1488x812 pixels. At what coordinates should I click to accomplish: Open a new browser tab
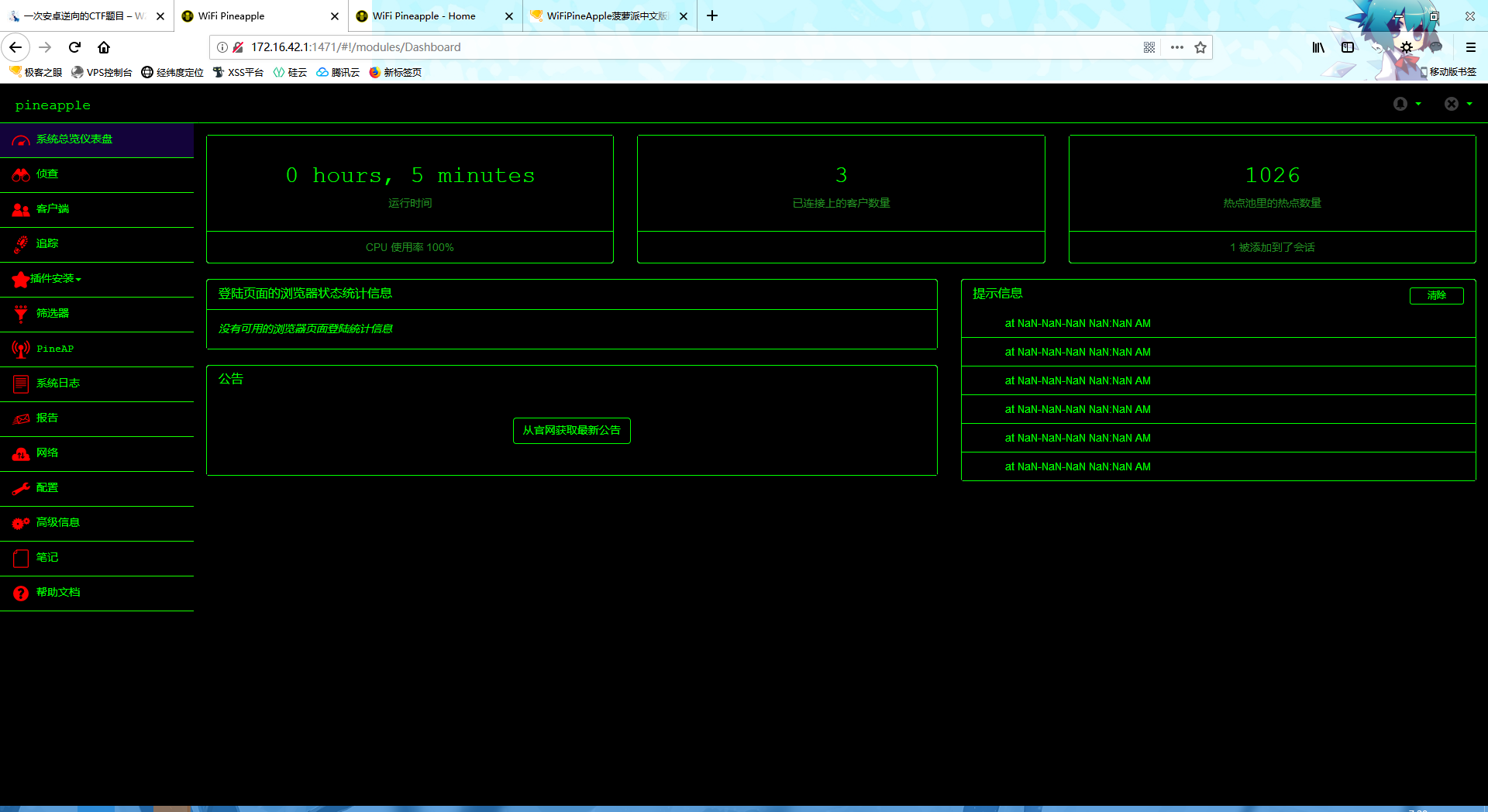pos(712,16)
